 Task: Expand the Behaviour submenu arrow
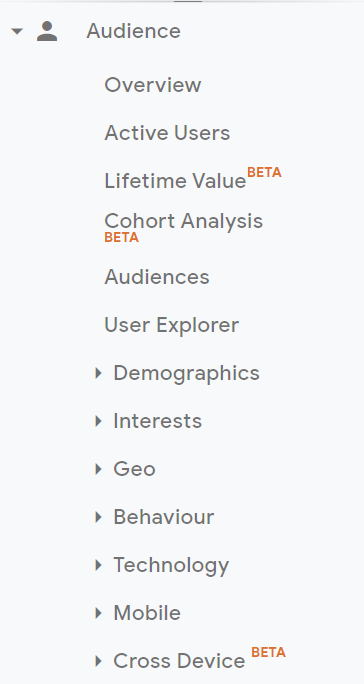pos(98,517)
